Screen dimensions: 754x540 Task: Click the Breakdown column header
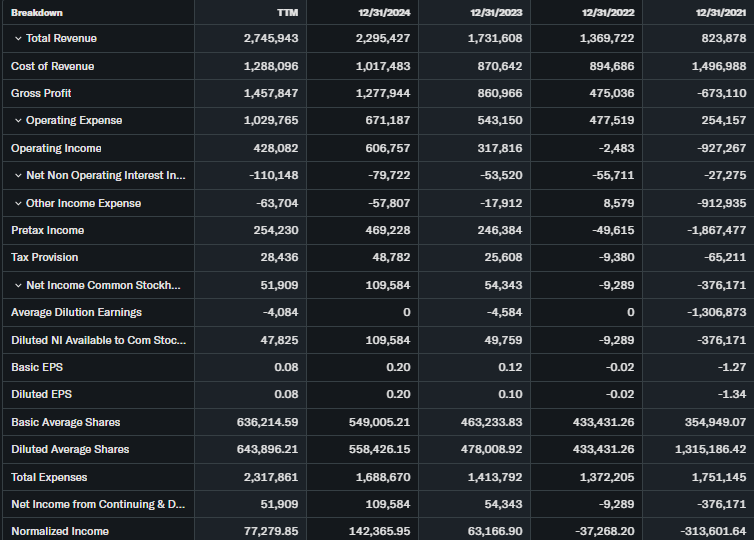pos(36,12)
